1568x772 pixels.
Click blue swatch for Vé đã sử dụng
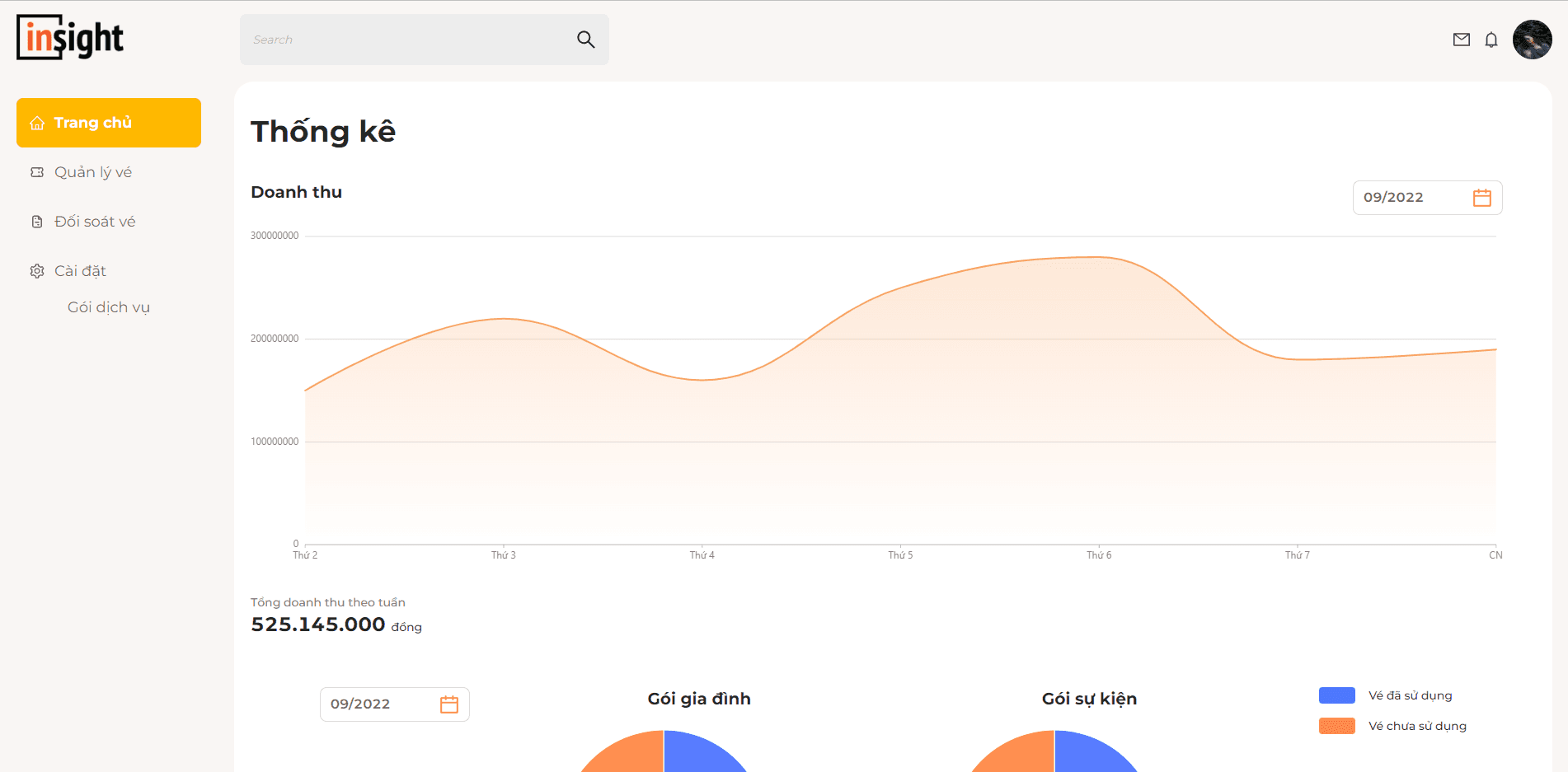tap(1337, 695)
